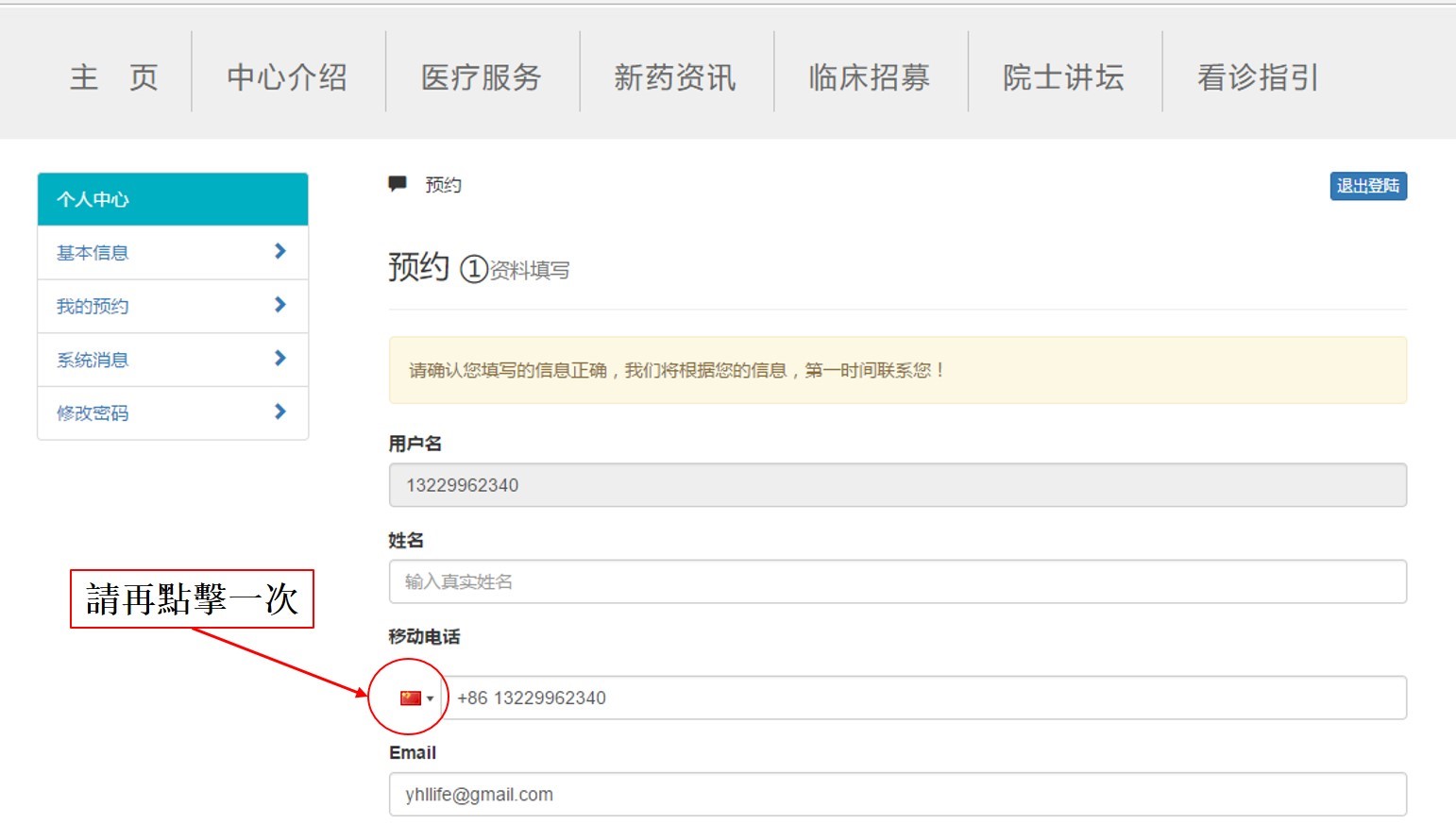Open the 中心介绍 menu item
Viewport: 1456px width, 824px height.
pyautogui.click(x=287, y=77)
